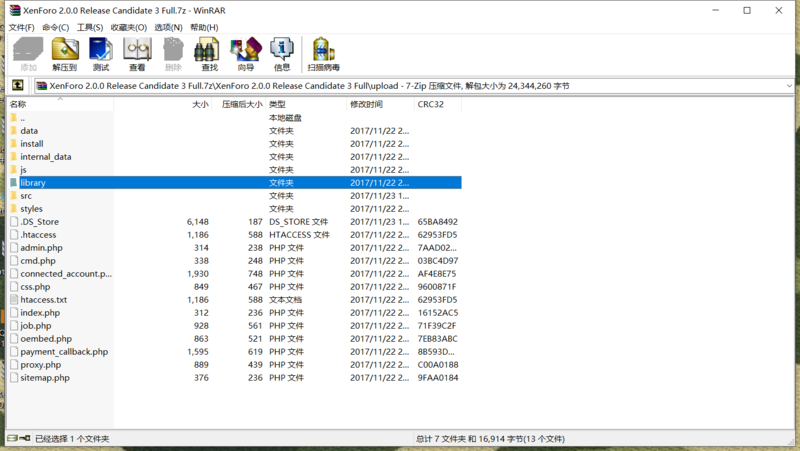Click the 解压到 (Extract To) toolbar icon

(65, 54)
